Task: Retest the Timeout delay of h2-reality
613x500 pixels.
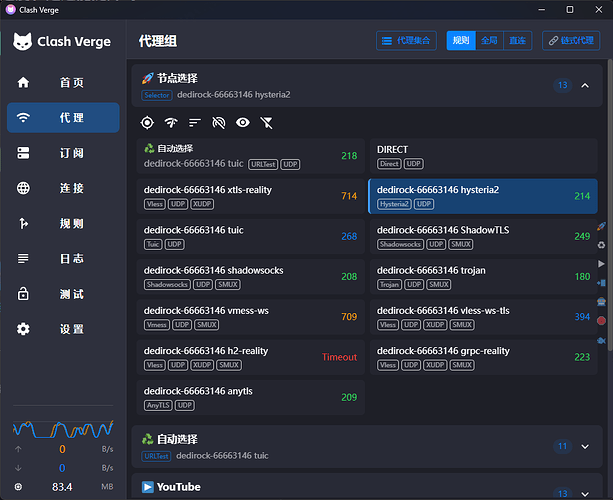Action: pyautogui.click(x=339, y=357)
